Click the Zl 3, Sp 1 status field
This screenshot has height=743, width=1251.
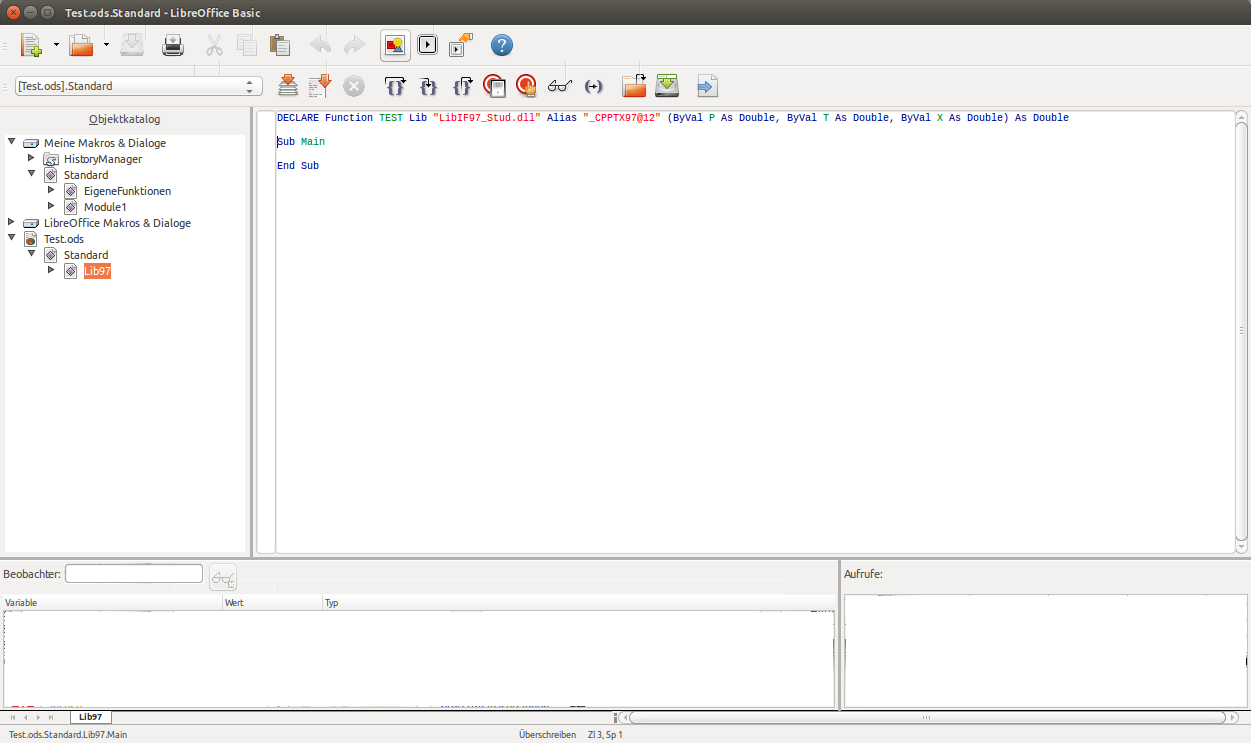coord(605,735)
